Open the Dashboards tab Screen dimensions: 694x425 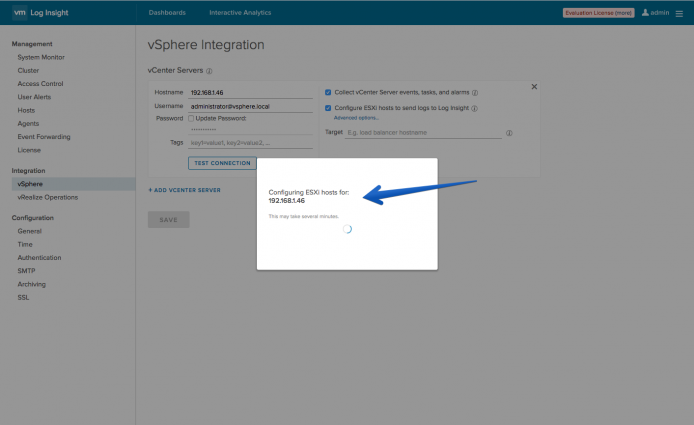[167, 12]
